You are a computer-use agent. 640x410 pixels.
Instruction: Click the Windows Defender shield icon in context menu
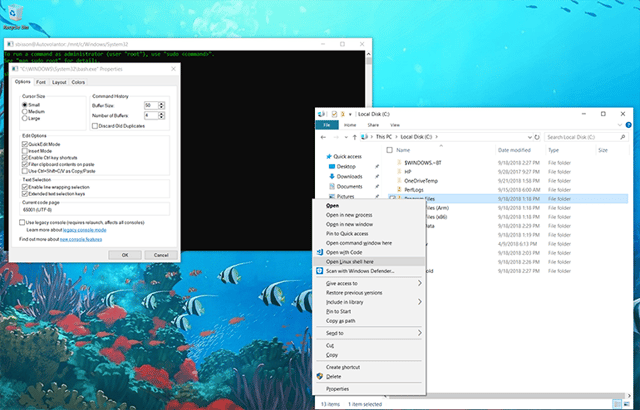[320, 271]
